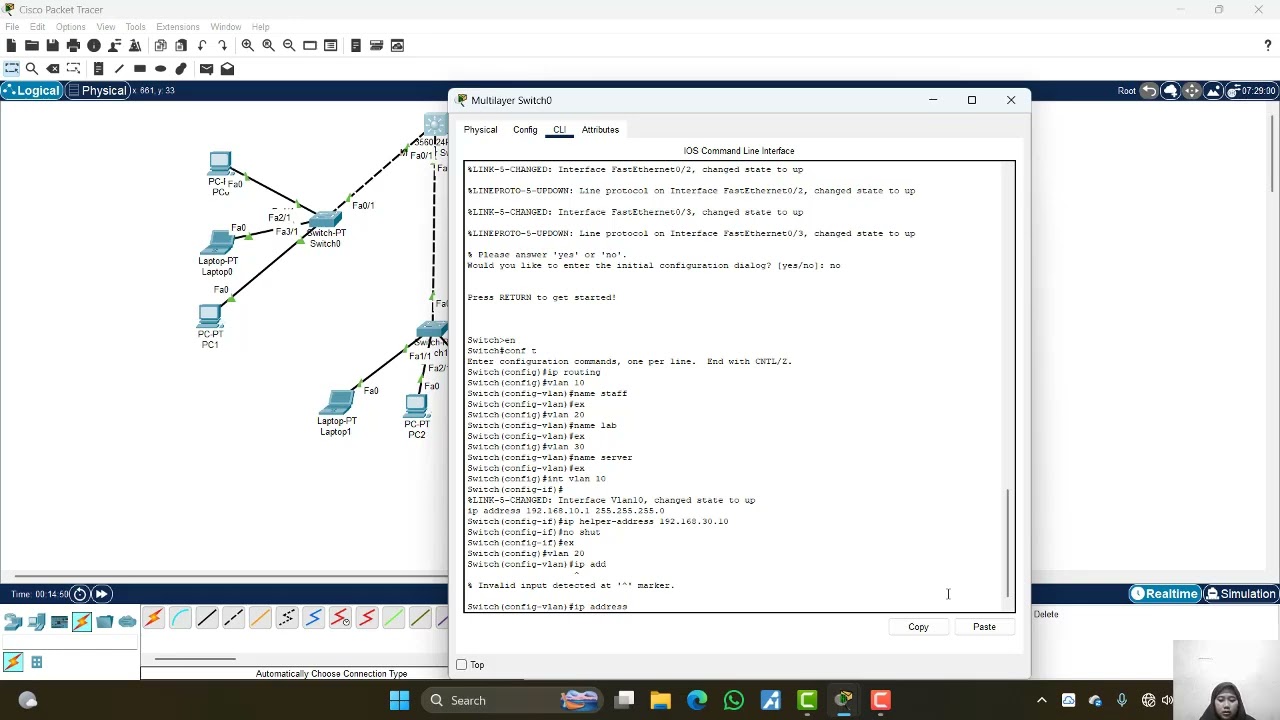
Task: Open the custom devices dialog icon
Action: tap(330, 45)
